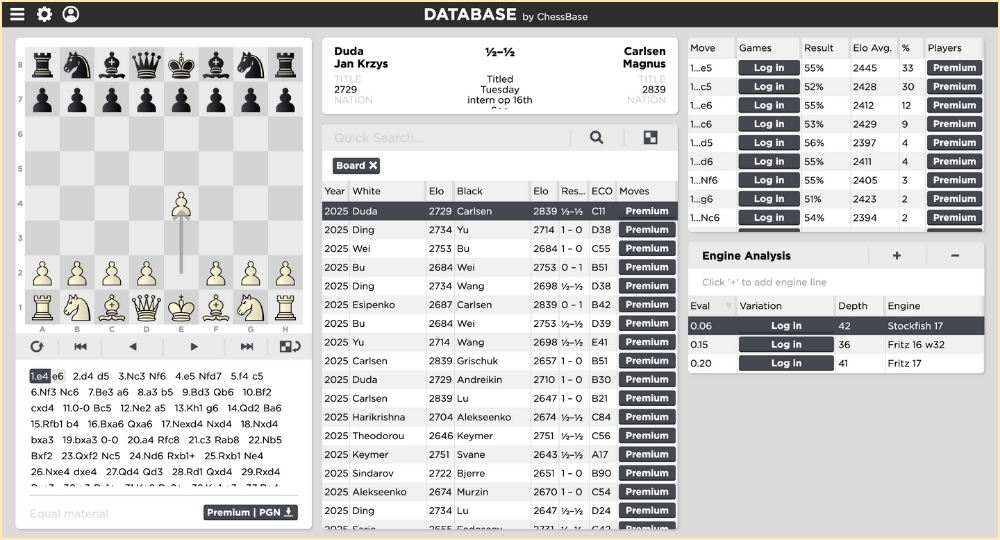Select the Sindarov vs Bjerre game

tap(499, 473)
